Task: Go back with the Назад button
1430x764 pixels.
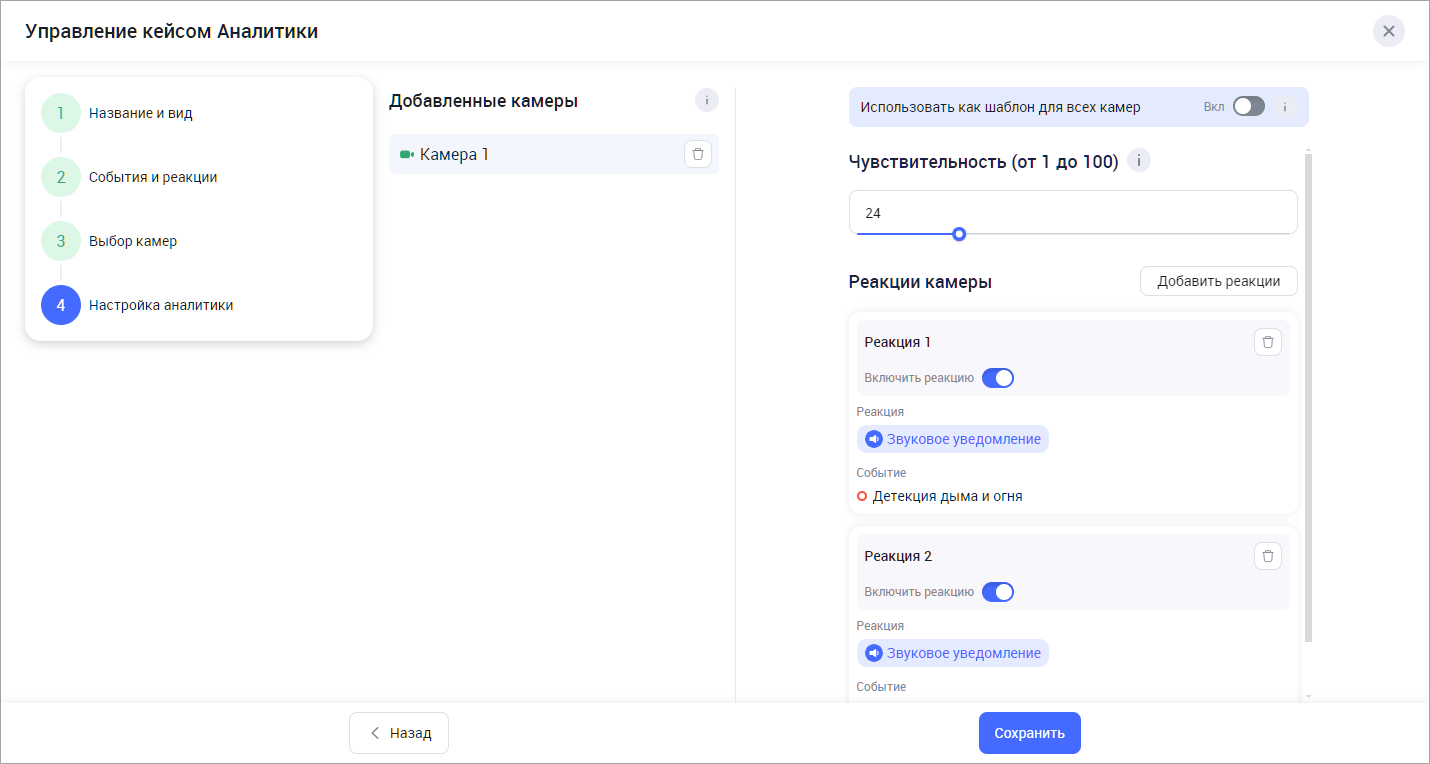Action: coord(399,733)
